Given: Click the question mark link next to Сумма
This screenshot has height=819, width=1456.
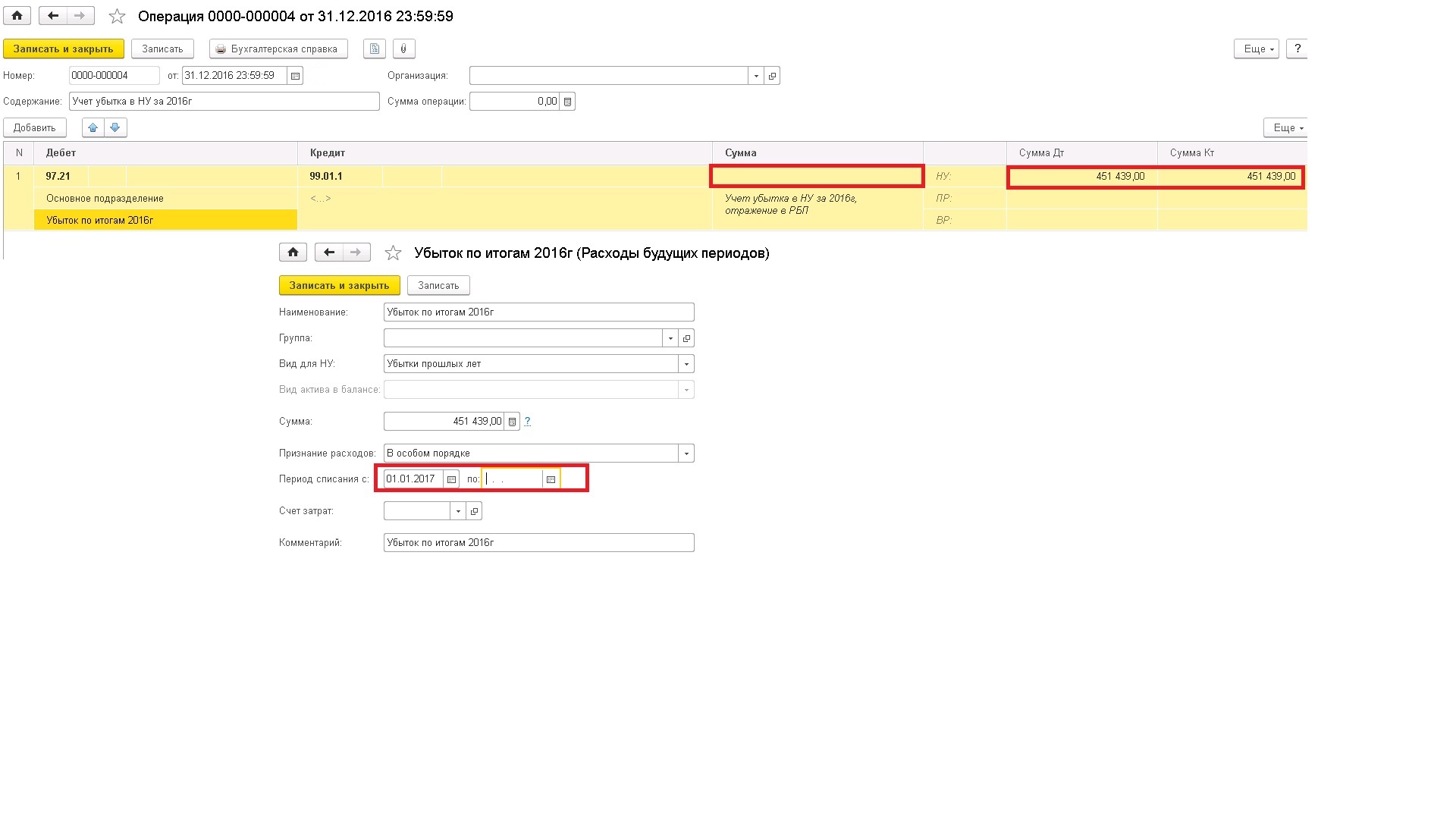Looking at the screenshot, I should pyautogui.click(x=527, y=422).
